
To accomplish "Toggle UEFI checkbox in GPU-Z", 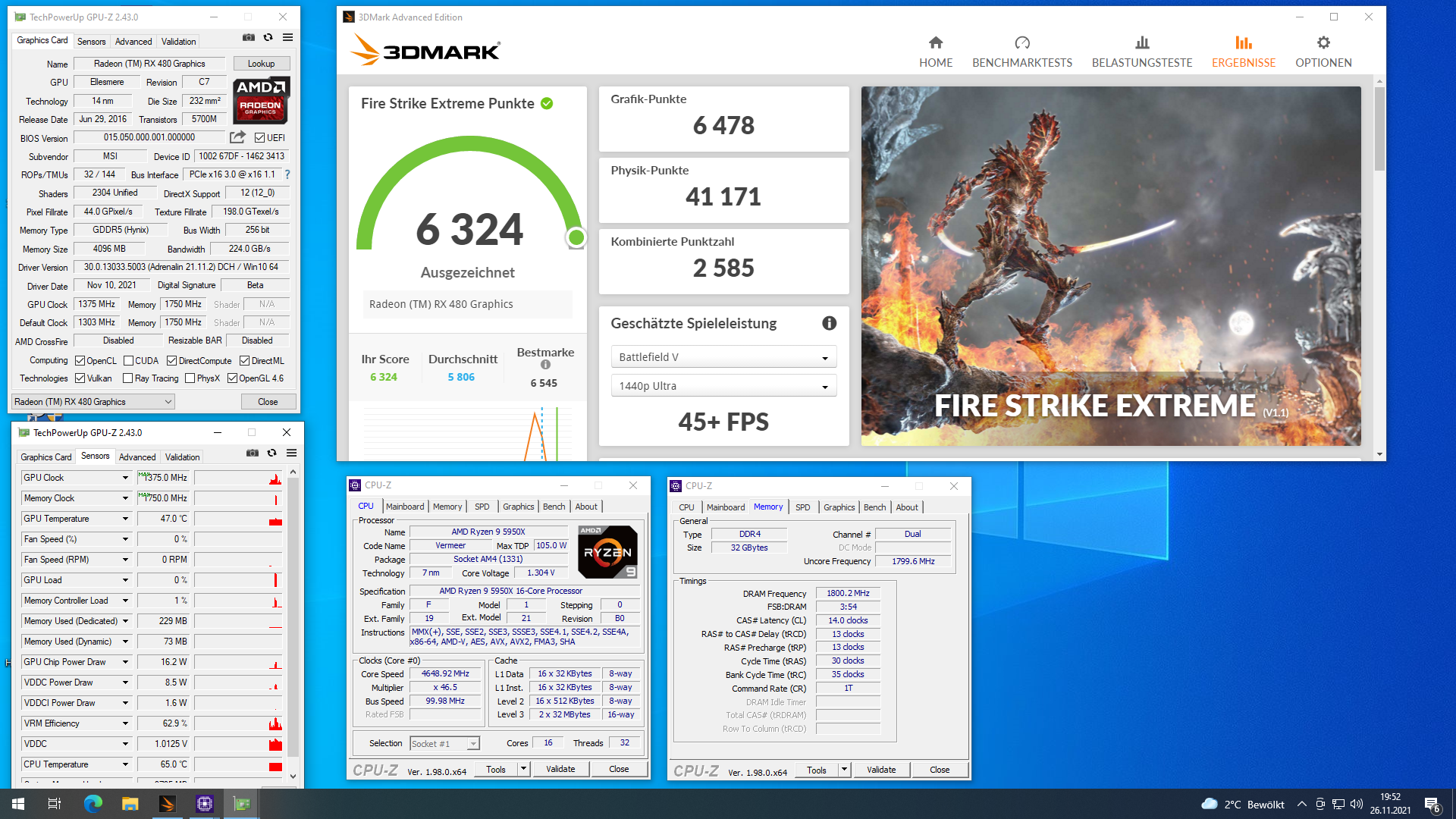I will point(259,138).
